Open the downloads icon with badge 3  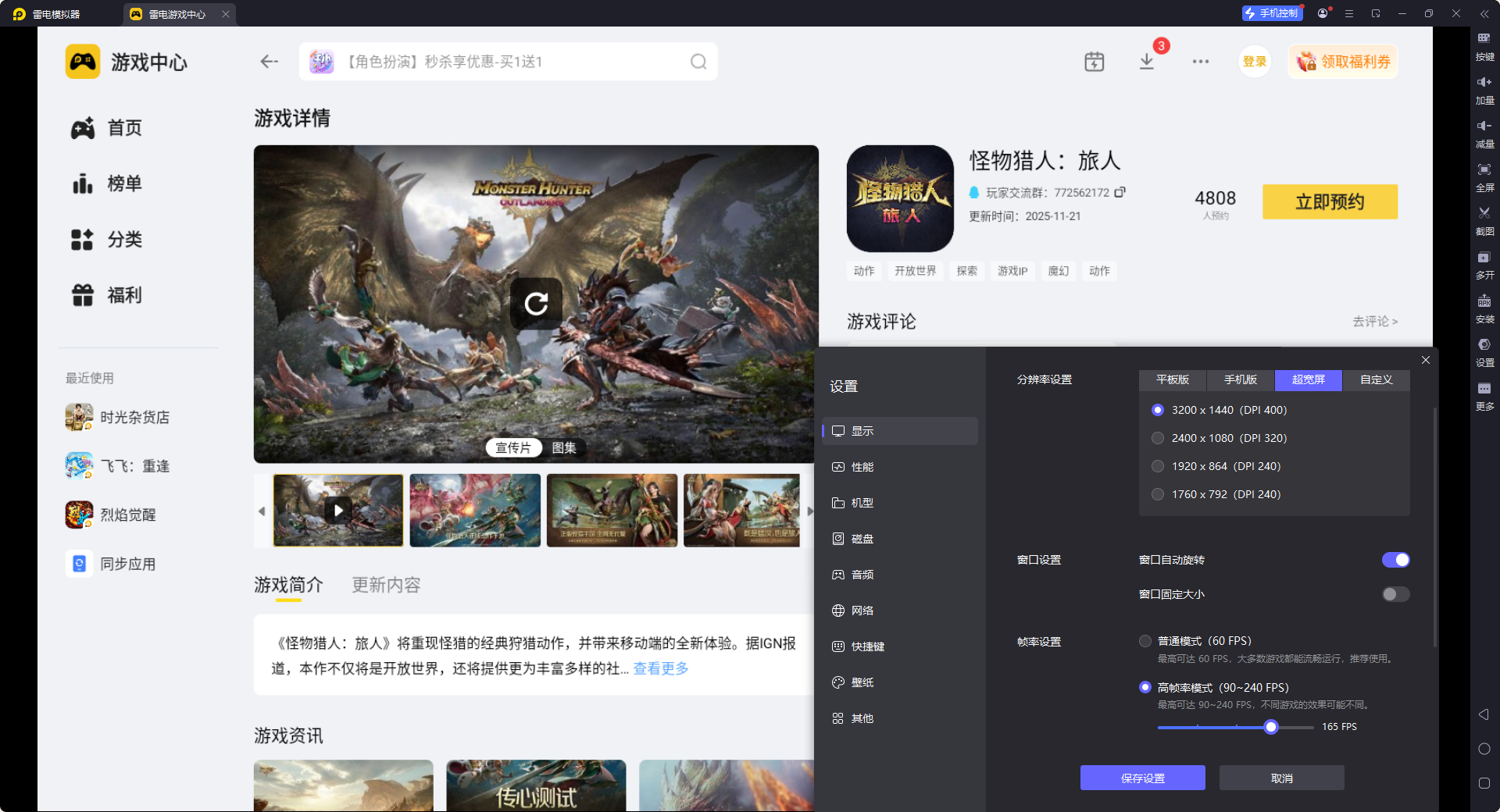point(1147,62)
